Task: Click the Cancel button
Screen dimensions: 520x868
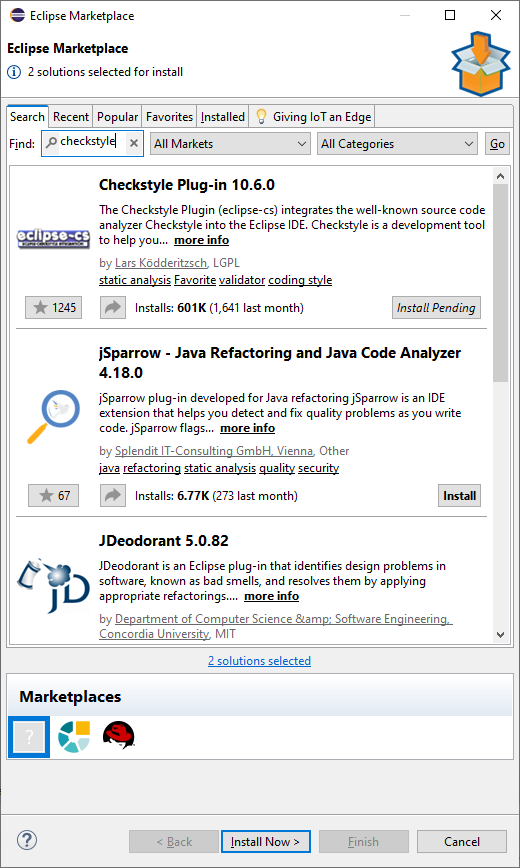Action: point(462,841)
